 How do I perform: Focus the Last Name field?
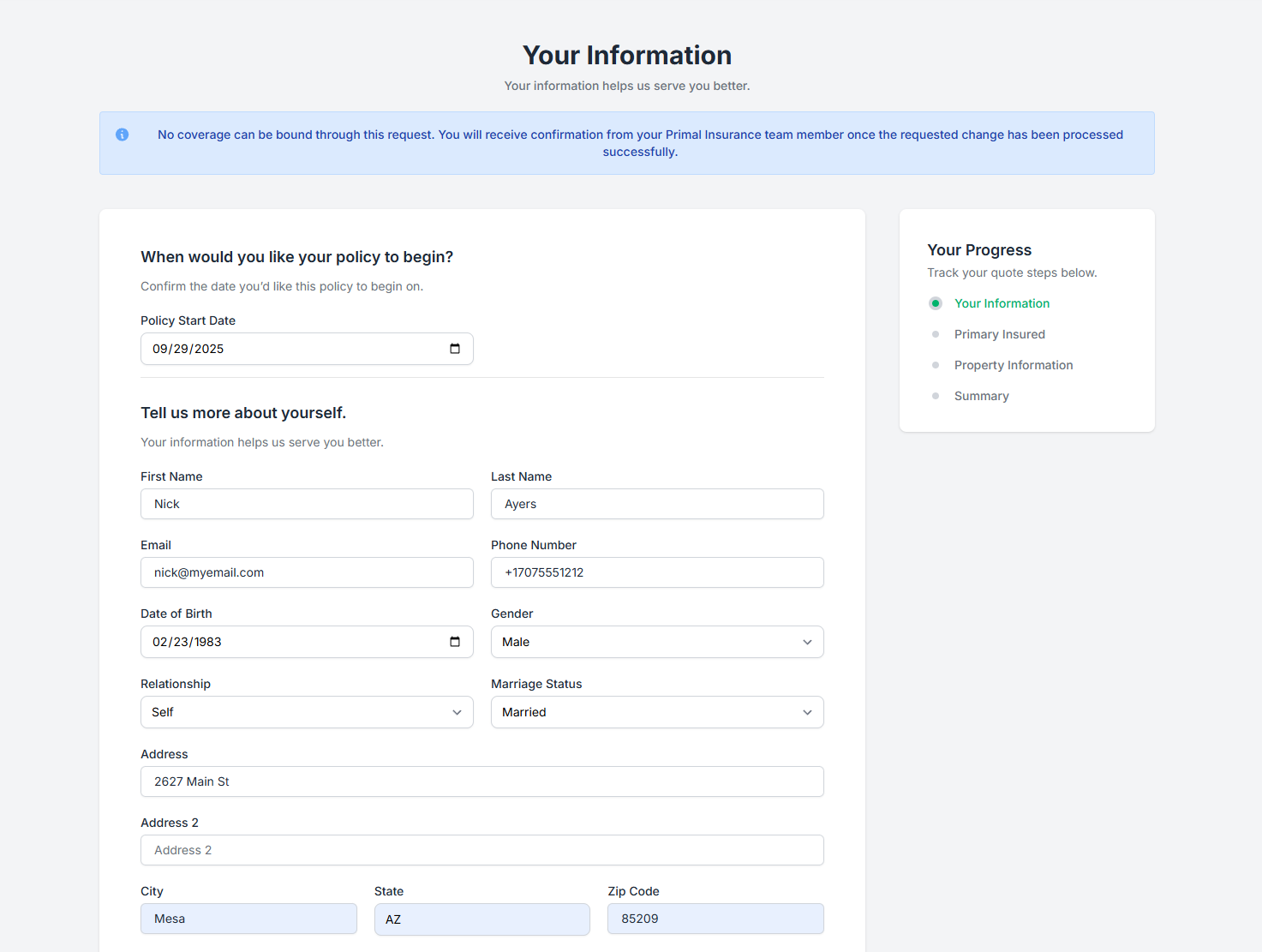pos(656,504)
